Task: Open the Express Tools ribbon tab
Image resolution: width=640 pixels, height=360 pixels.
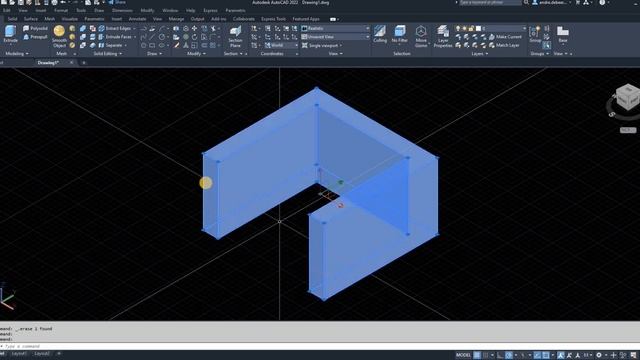Action: coord(273,19)
